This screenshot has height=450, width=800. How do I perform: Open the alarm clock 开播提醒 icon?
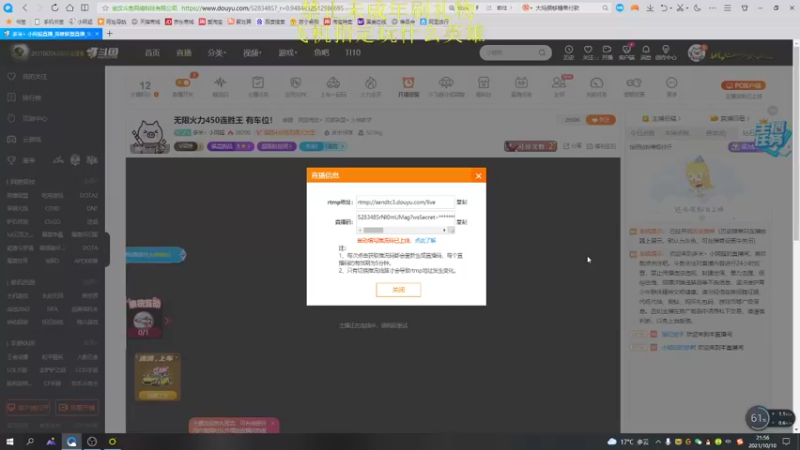click(408, 86)
